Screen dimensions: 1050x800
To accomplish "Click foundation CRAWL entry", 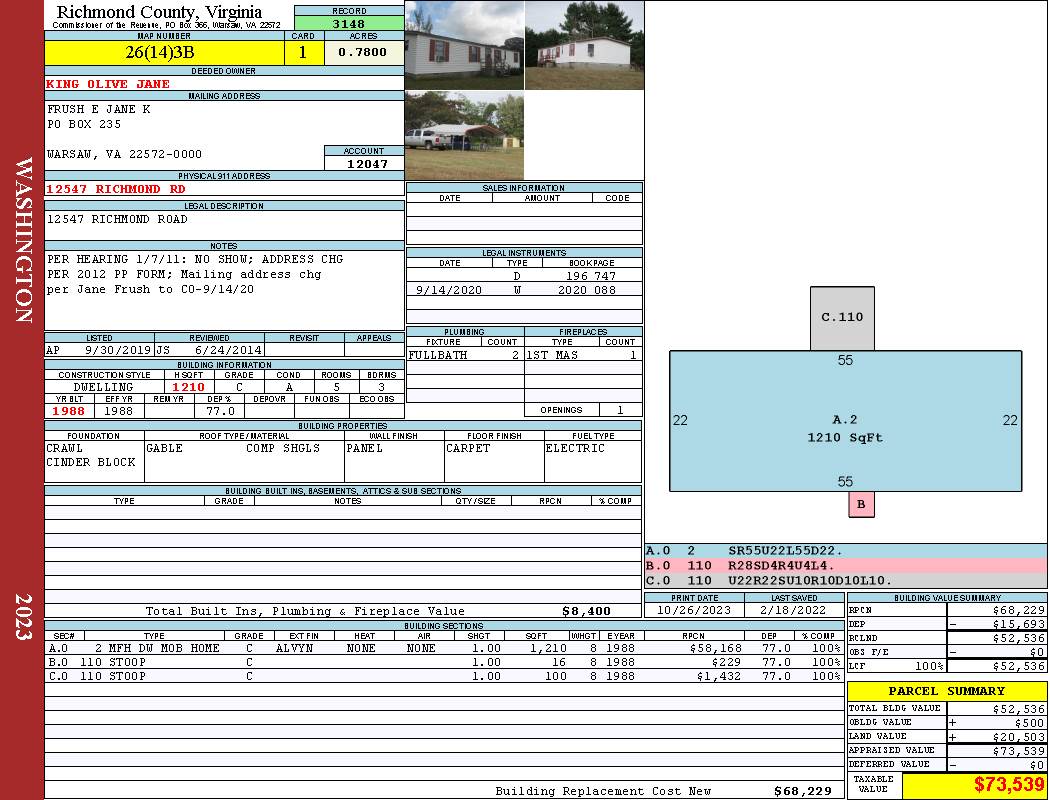I will click(64, 448).
